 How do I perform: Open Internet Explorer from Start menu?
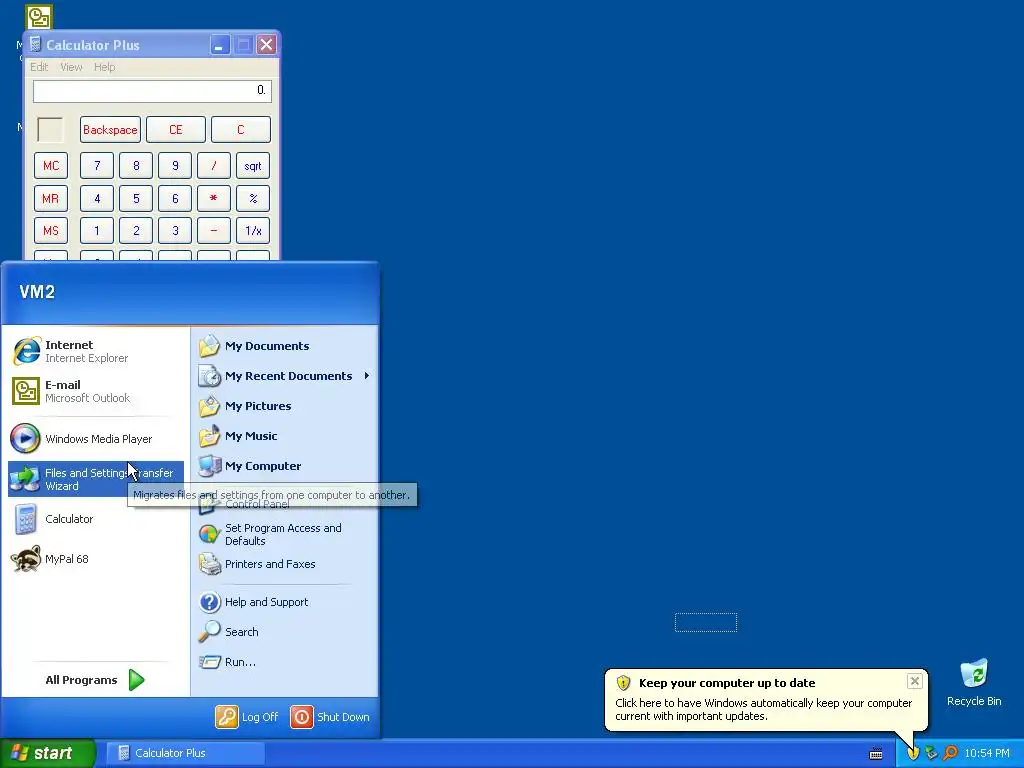(95, 351)
